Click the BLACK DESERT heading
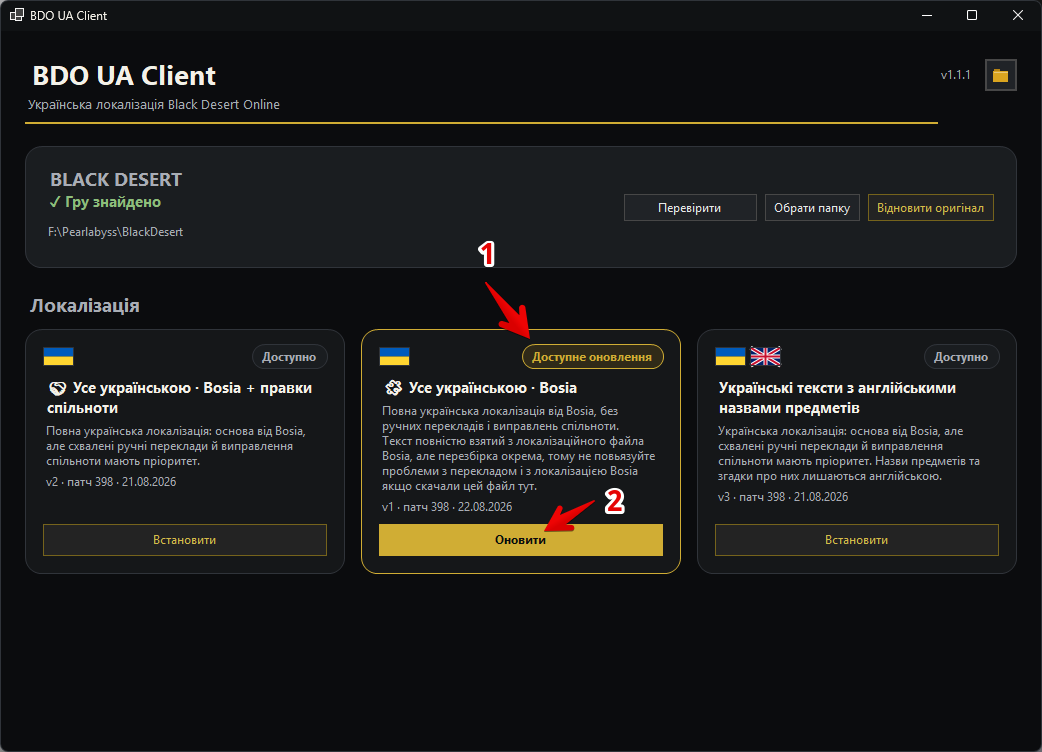 [116, 179]
